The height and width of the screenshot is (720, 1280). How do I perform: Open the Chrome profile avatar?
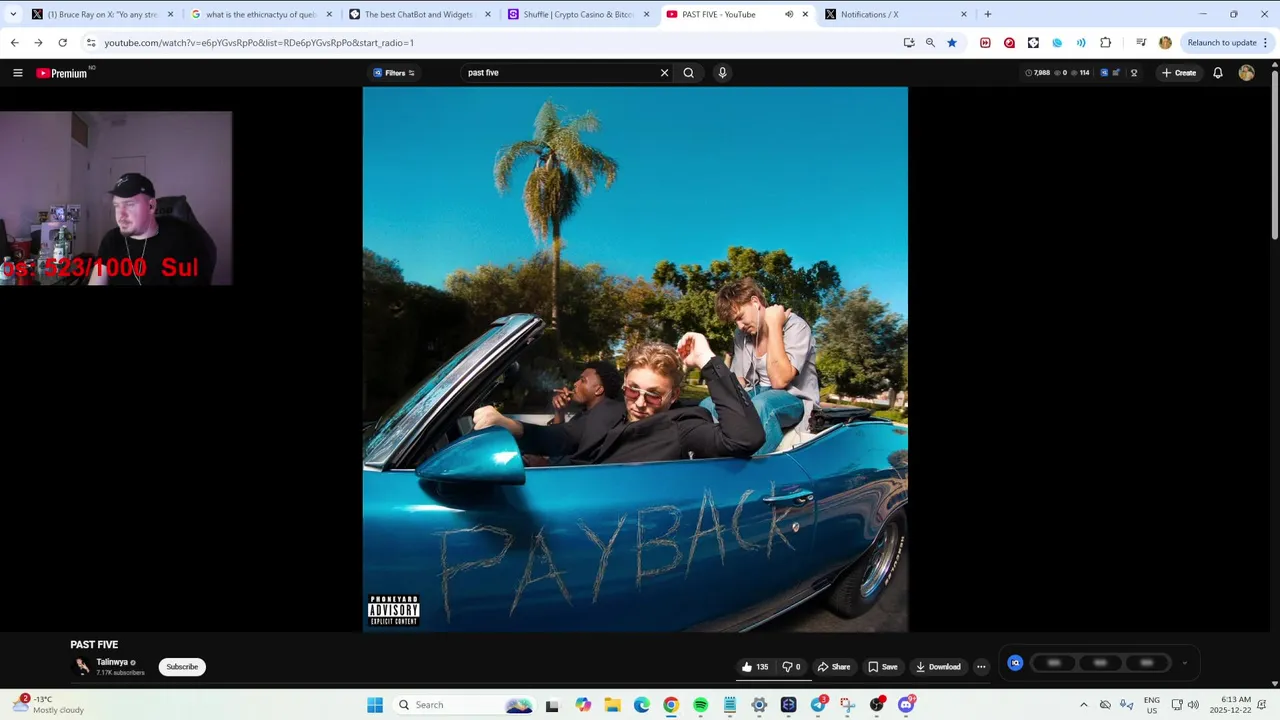1165,43
